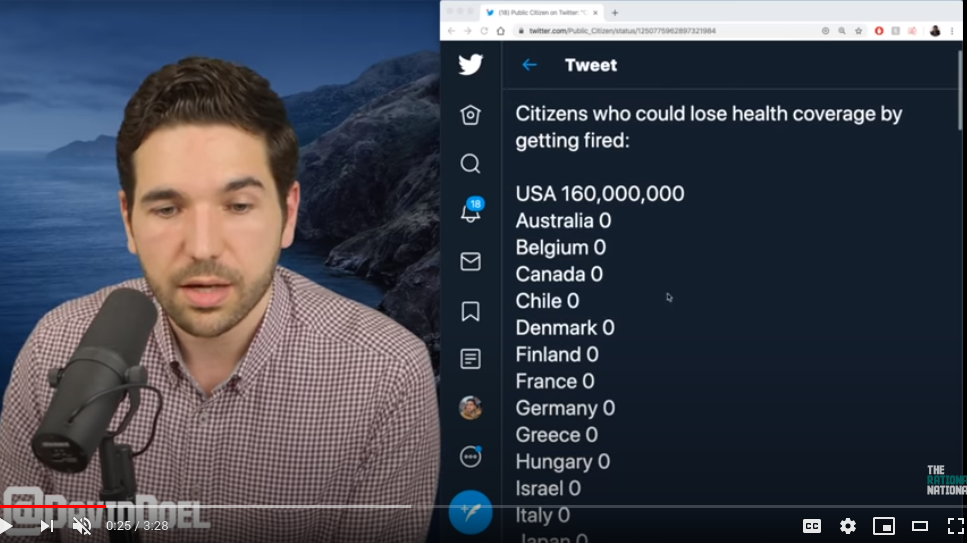Open Twitter Bookmarks icon
The height and width of the screenshot is (543, 967).
coord(471,311)
